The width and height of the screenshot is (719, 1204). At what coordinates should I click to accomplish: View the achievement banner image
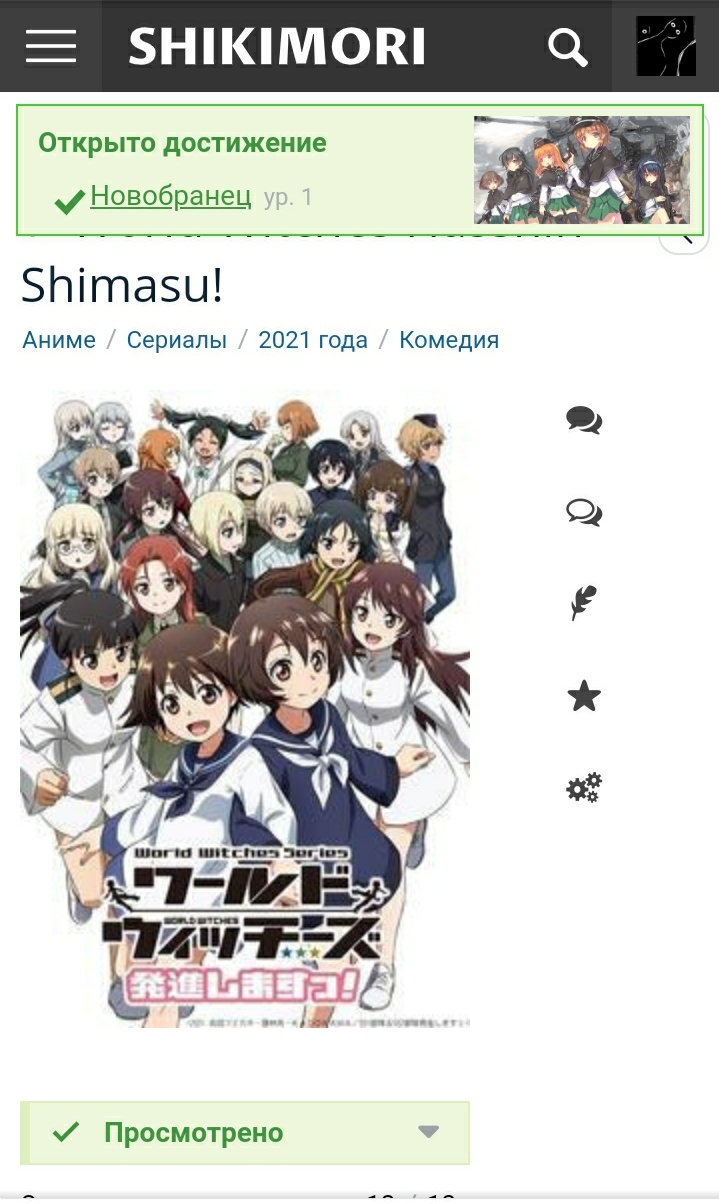pos(582,169)
